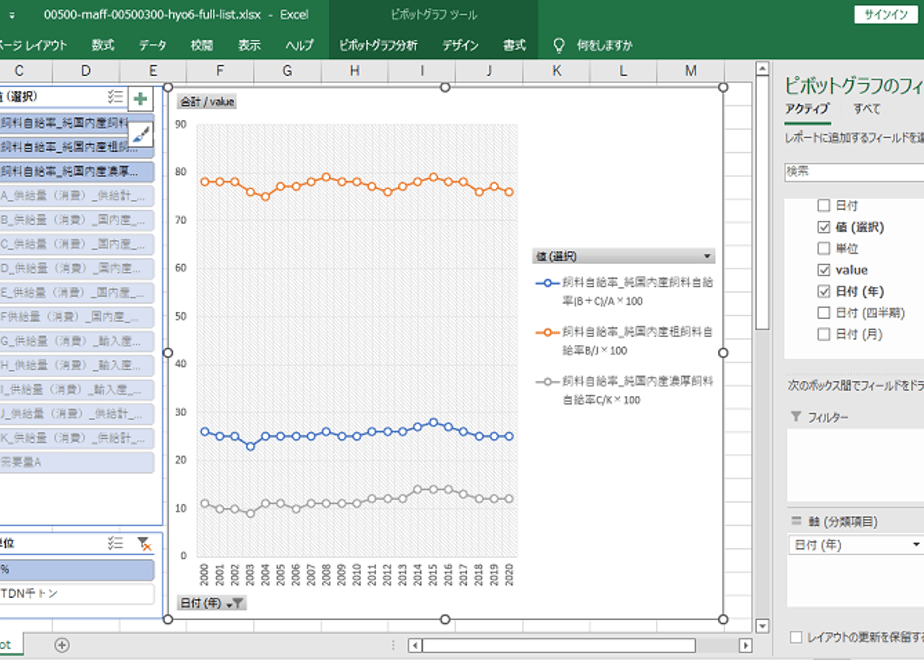Toggle multi-select on the 単位 slicer
Screen dimensions: 924x660
tap(116, 543)
